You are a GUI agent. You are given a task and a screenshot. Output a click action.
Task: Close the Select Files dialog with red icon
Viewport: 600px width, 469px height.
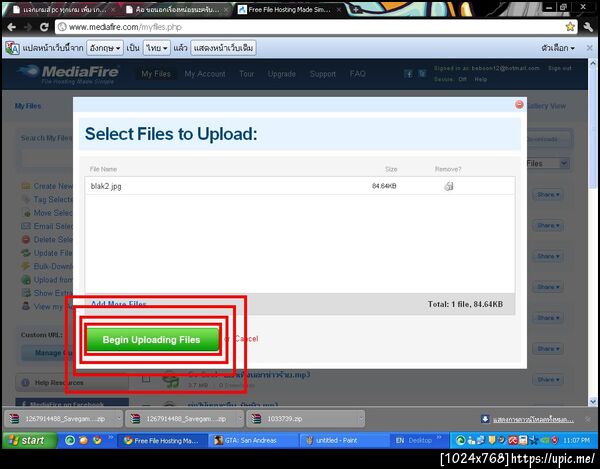coord(519,104)
